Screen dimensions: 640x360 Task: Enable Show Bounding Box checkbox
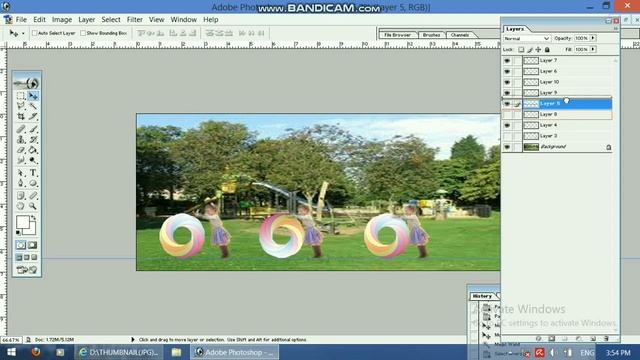tap(83, 33)
